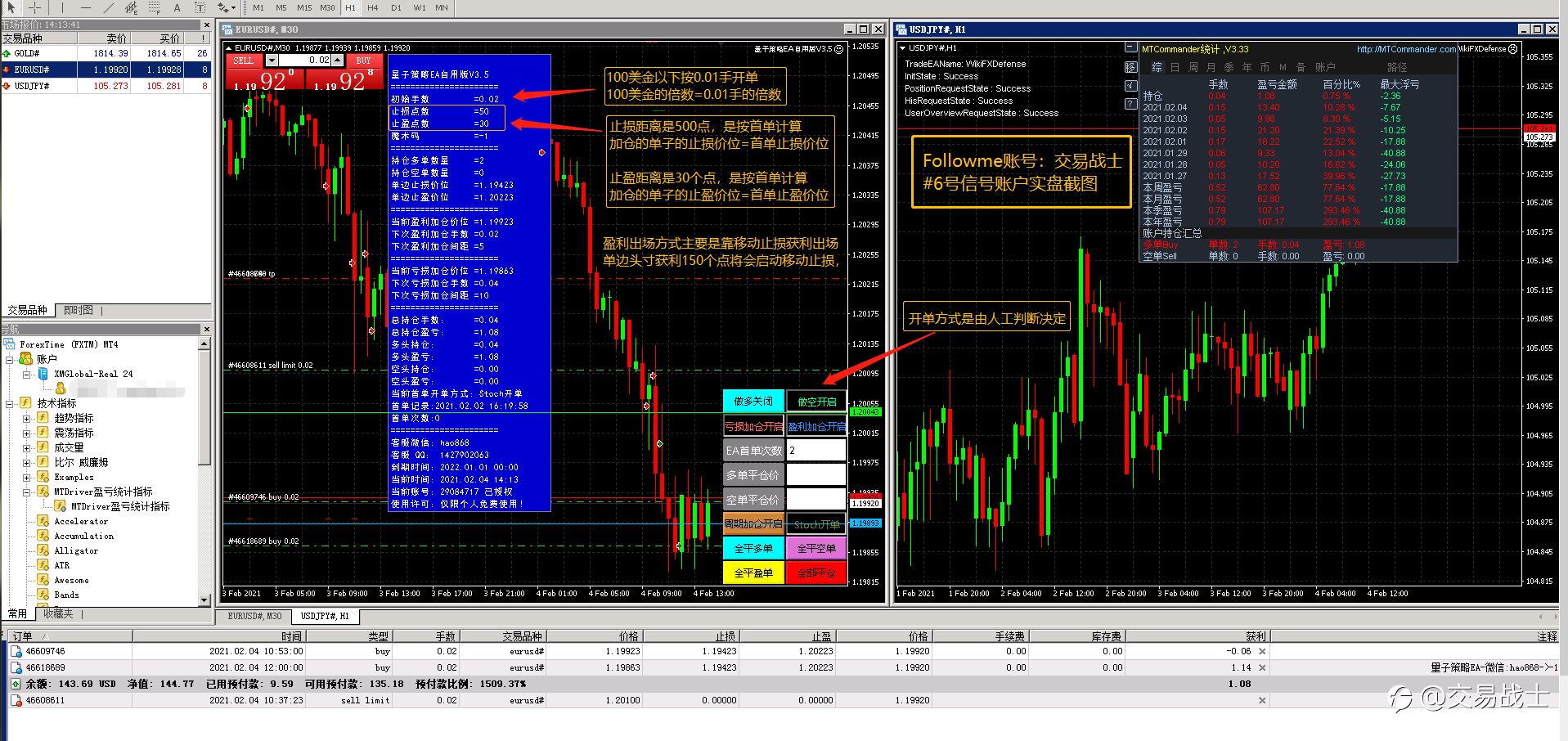The height and width of the screenshot is (741, 1568).
Task: Decrease lot volume with down arrow
Action: [x=272, y=61]
